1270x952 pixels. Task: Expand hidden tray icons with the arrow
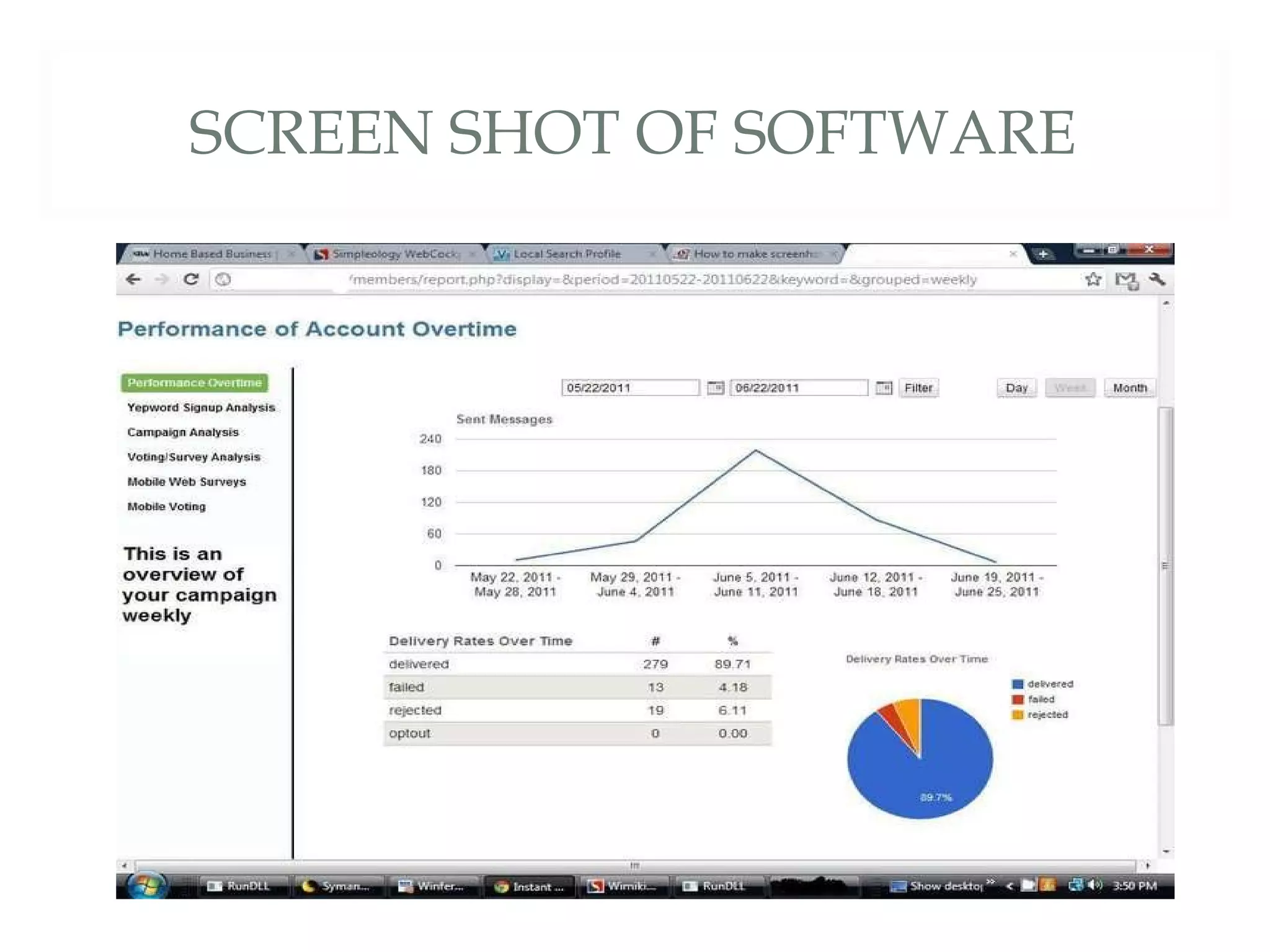click(x=1009, y=886)
